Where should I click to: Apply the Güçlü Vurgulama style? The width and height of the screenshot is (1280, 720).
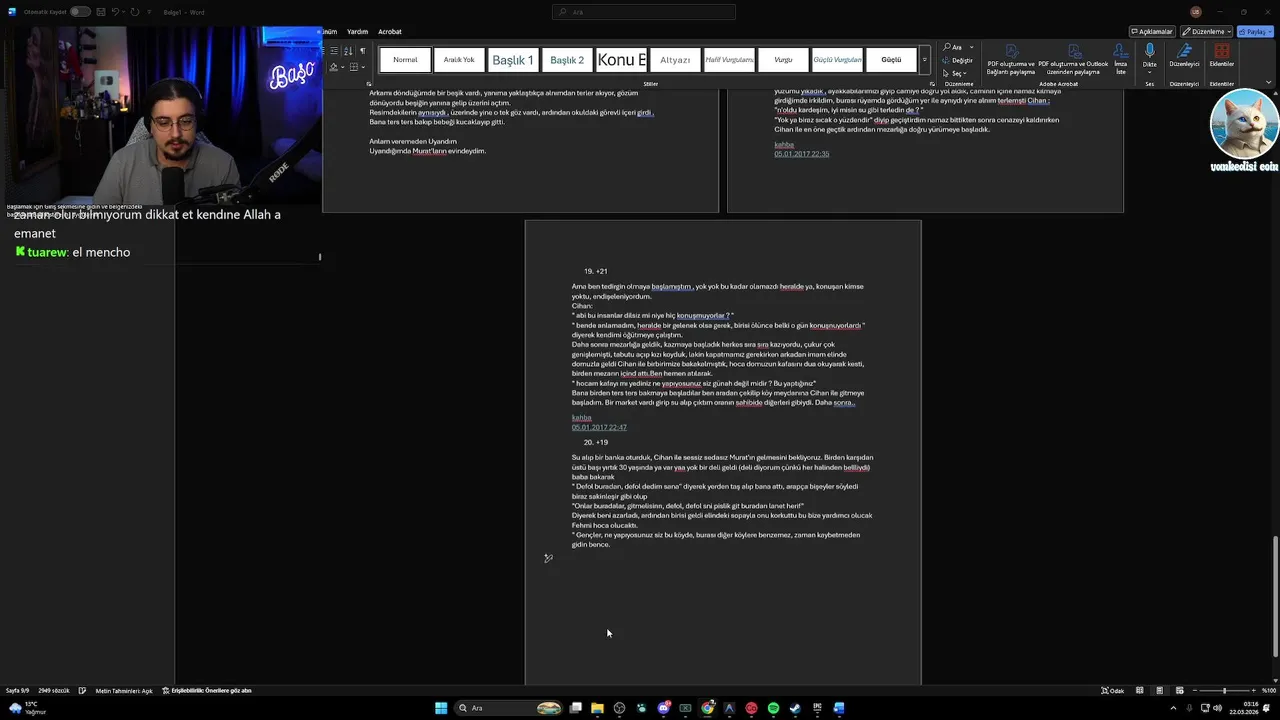point(837,60)
